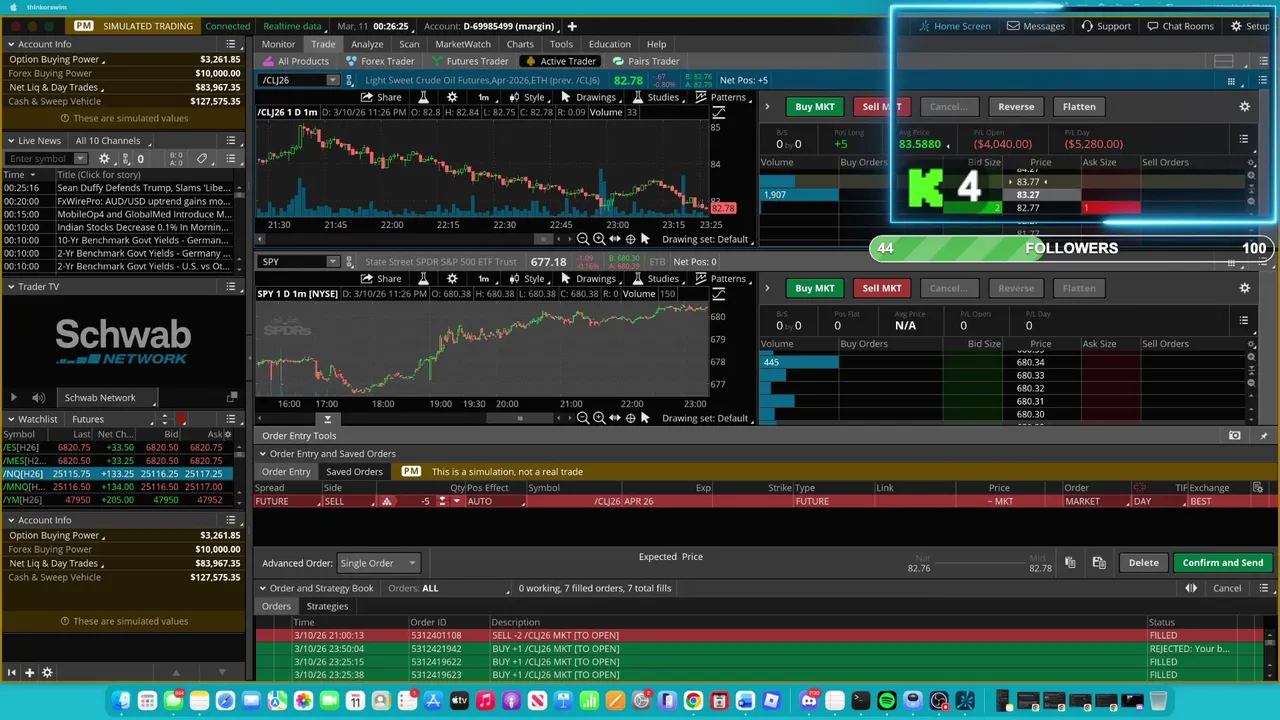Open Patterns on the /CLJ26 chart

point(721,97)
